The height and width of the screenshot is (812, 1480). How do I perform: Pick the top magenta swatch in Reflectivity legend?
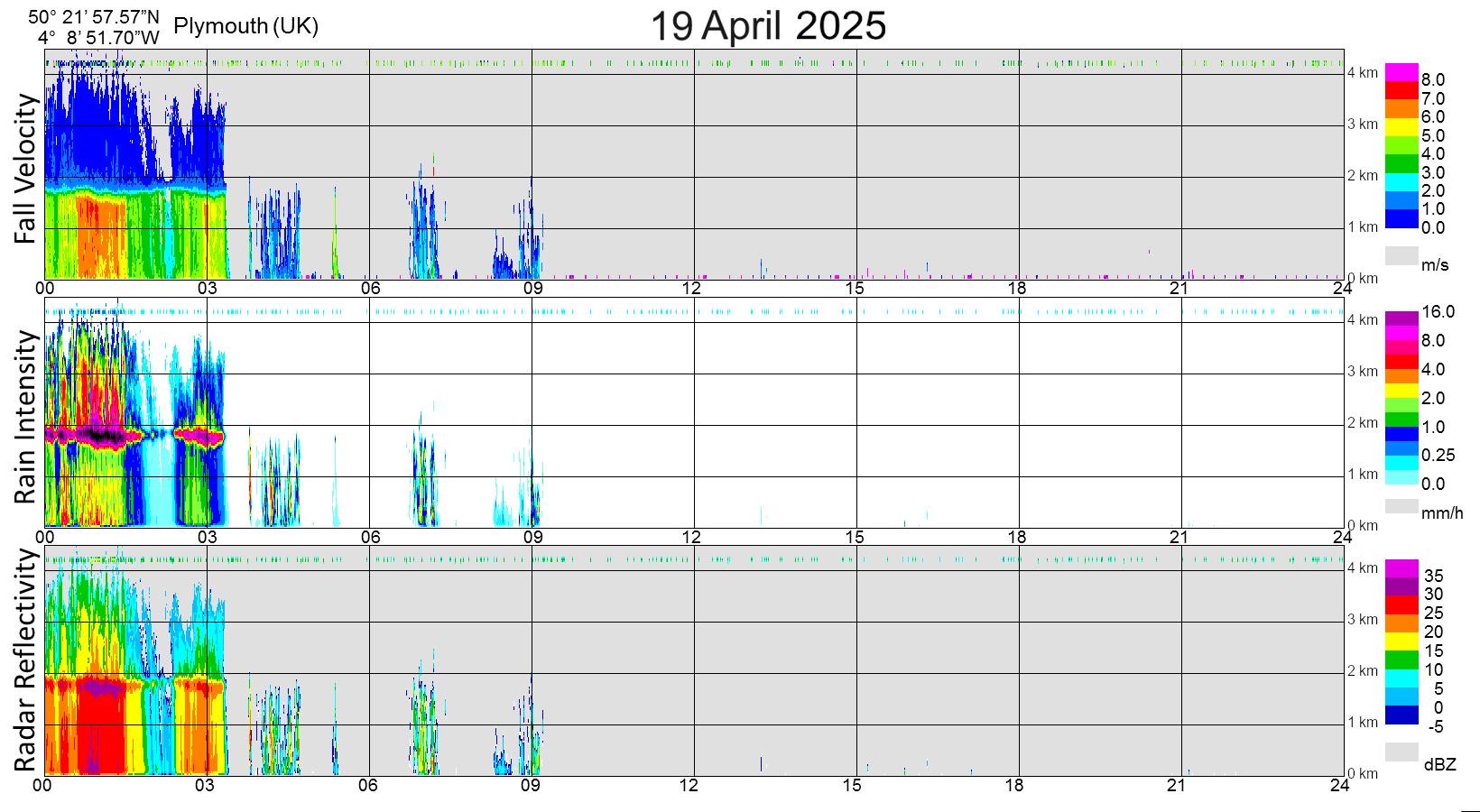pyautogui.click(x=1402, y=568)
